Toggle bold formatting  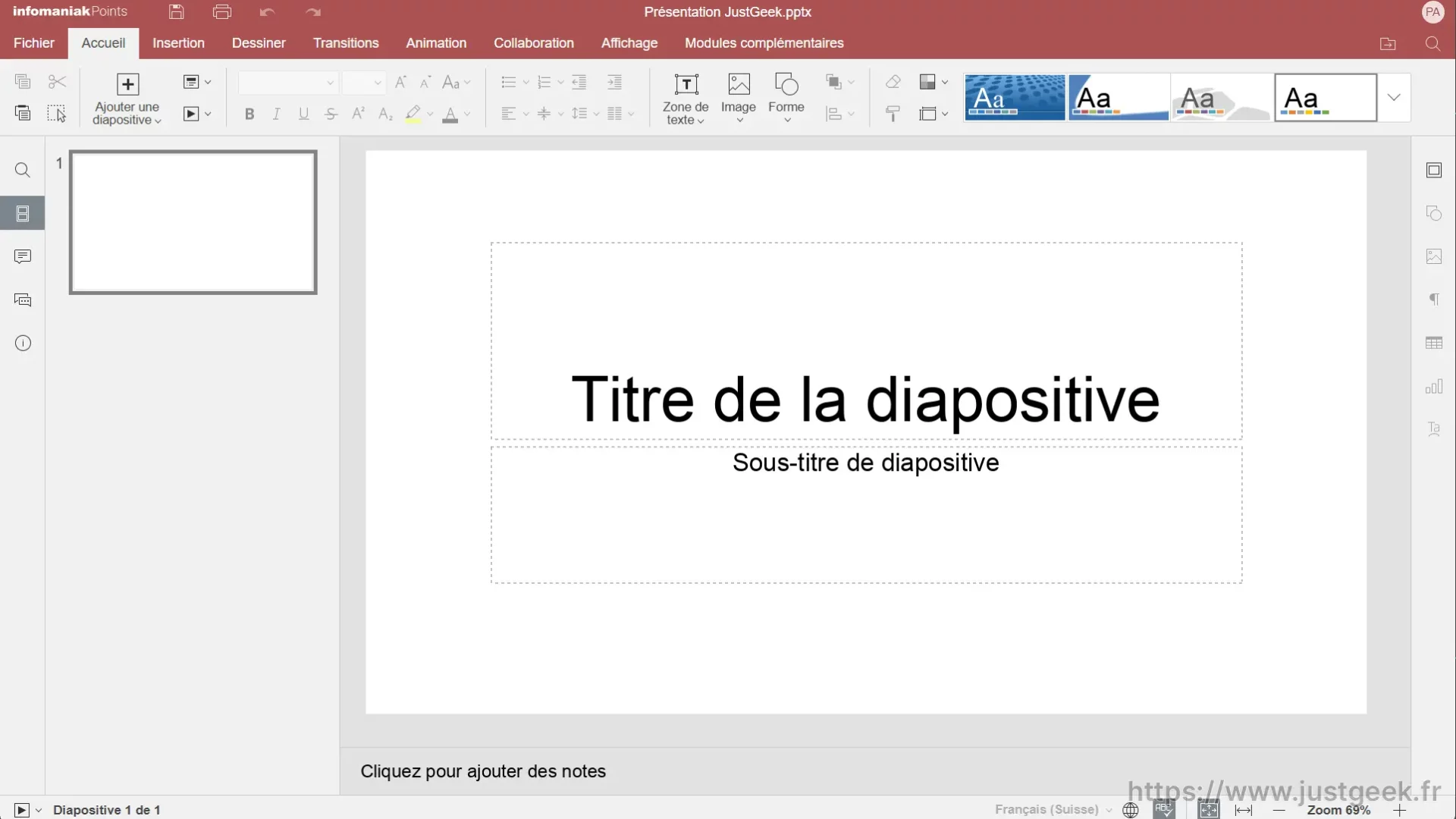pos(249,114)
